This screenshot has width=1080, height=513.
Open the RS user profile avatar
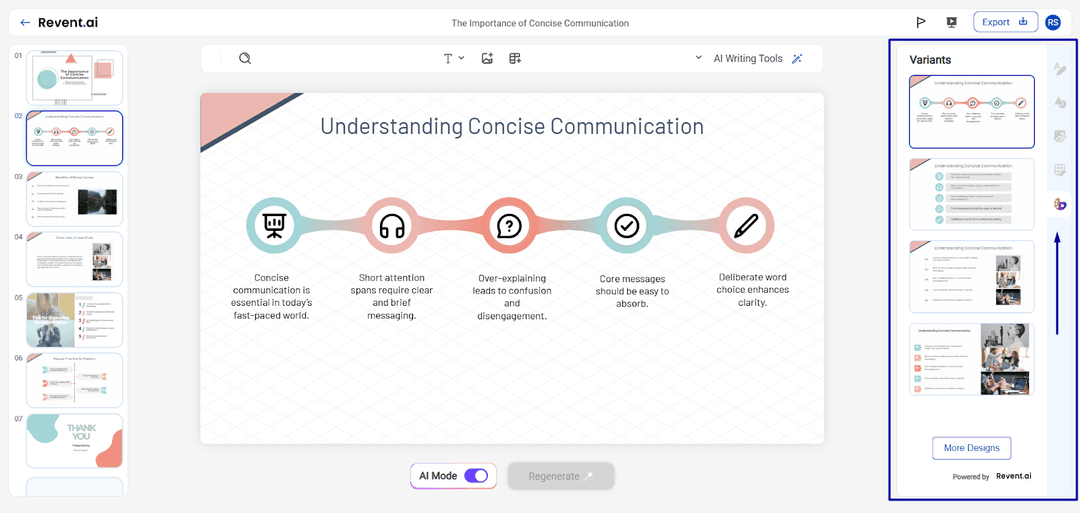[1052, 23]
